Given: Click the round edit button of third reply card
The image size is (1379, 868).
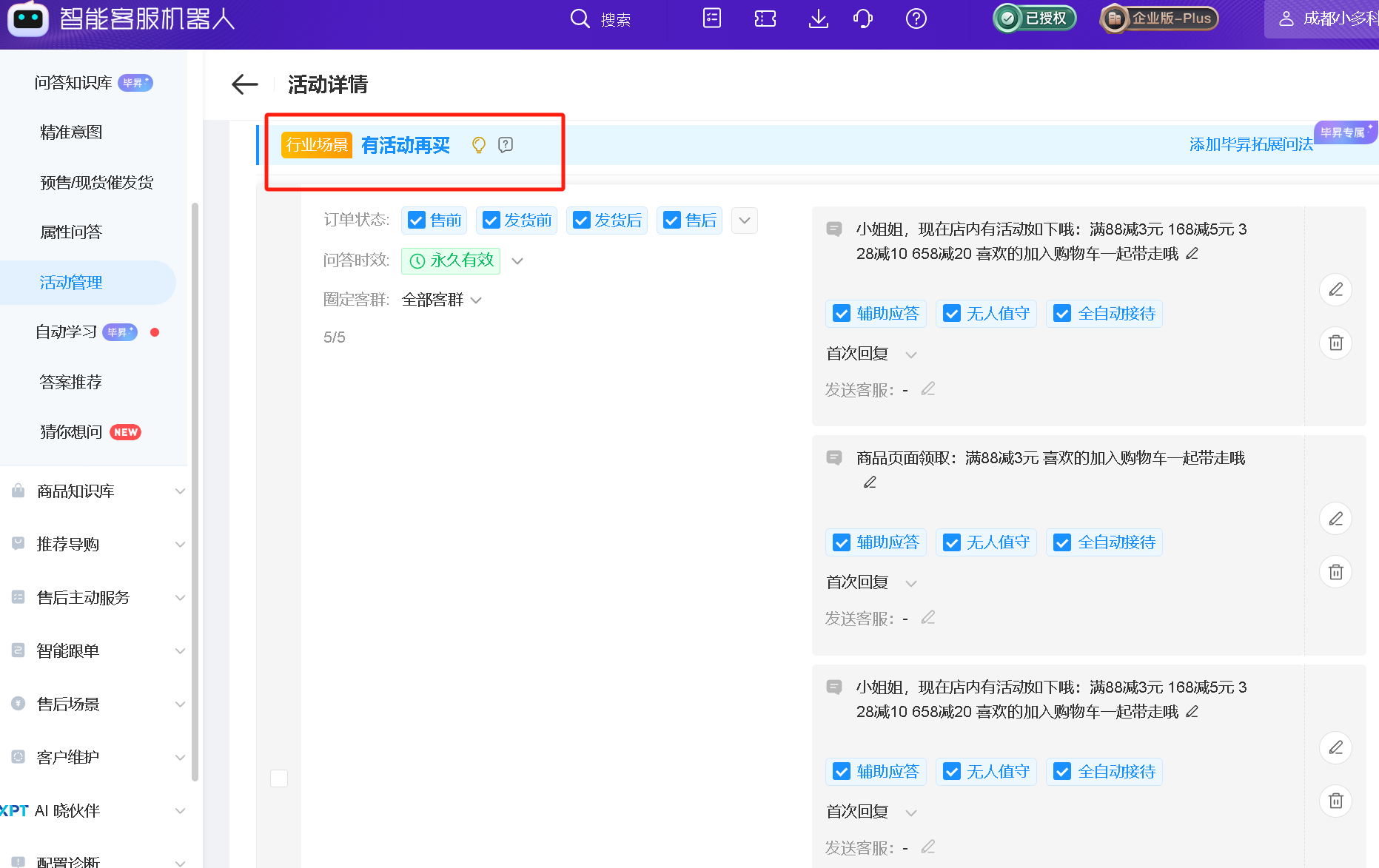Looking at the screenshot, I should [x=1336, y=747].
